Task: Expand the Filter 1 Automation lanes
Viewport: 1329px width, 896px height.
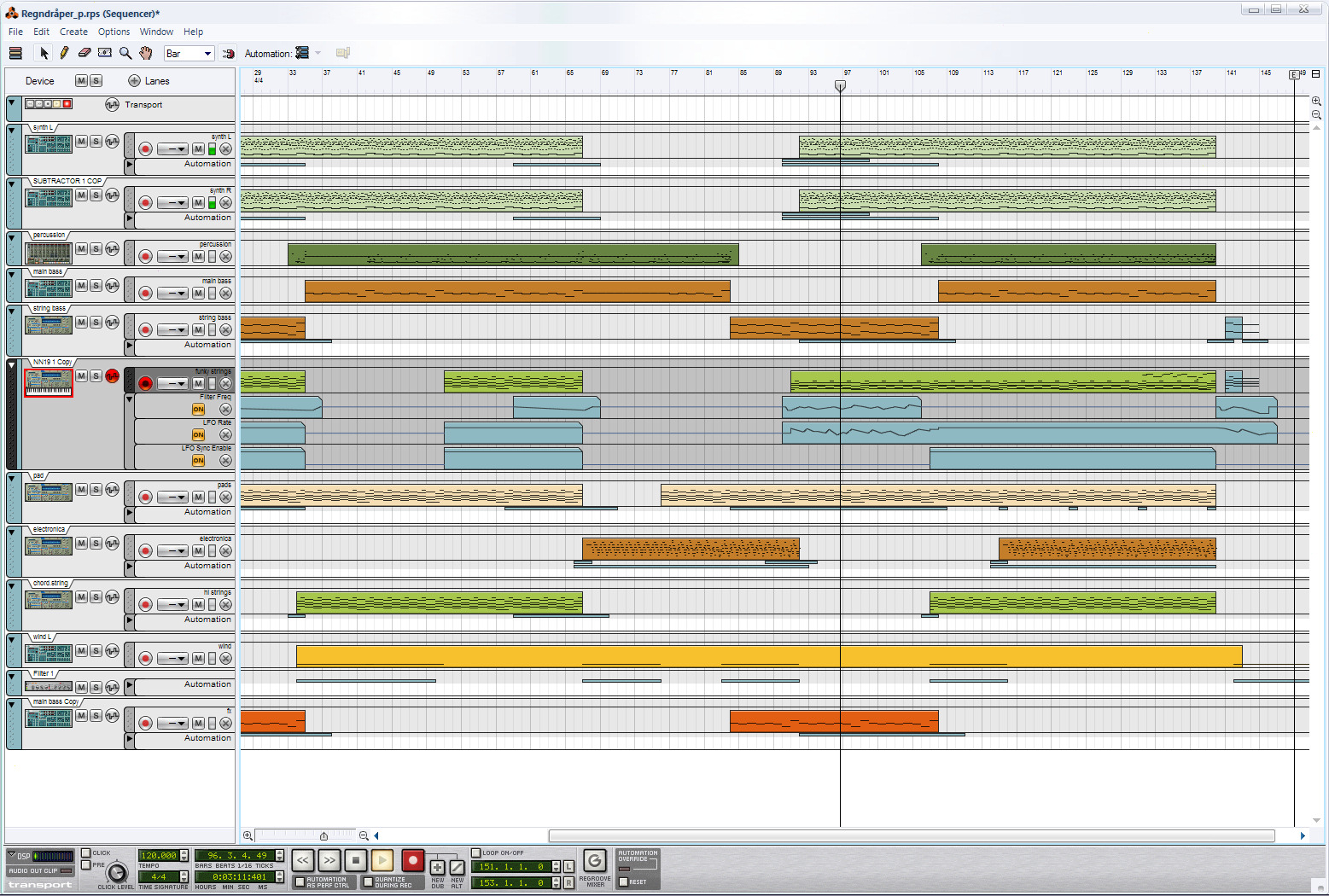Action: 130,684
